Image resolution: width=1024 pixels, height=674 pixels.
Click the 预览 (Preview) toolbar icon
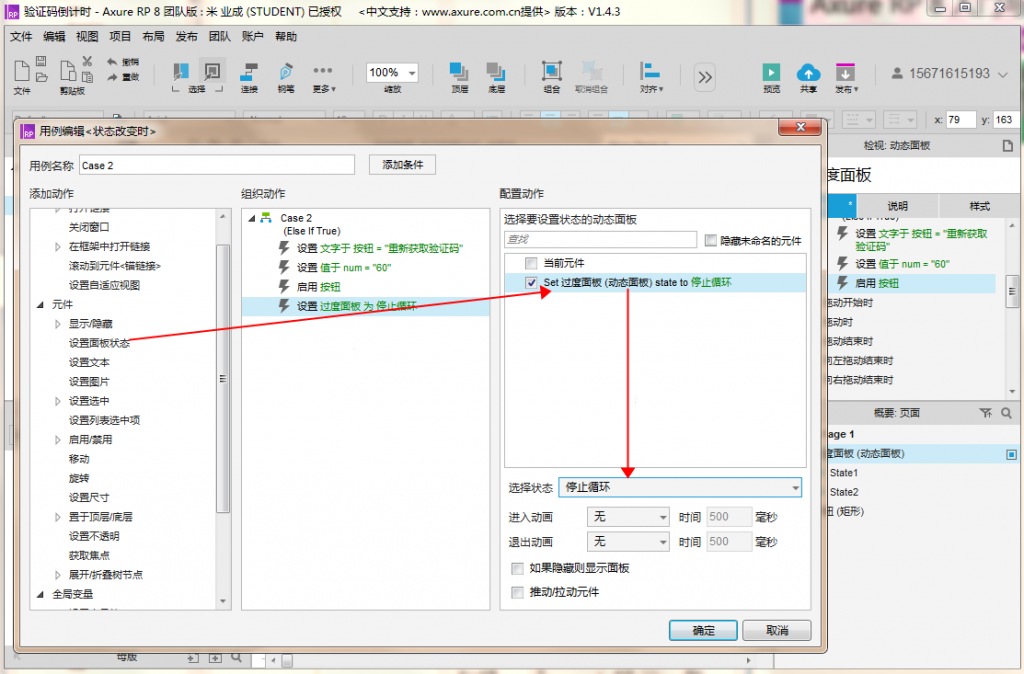coord(771,73)
